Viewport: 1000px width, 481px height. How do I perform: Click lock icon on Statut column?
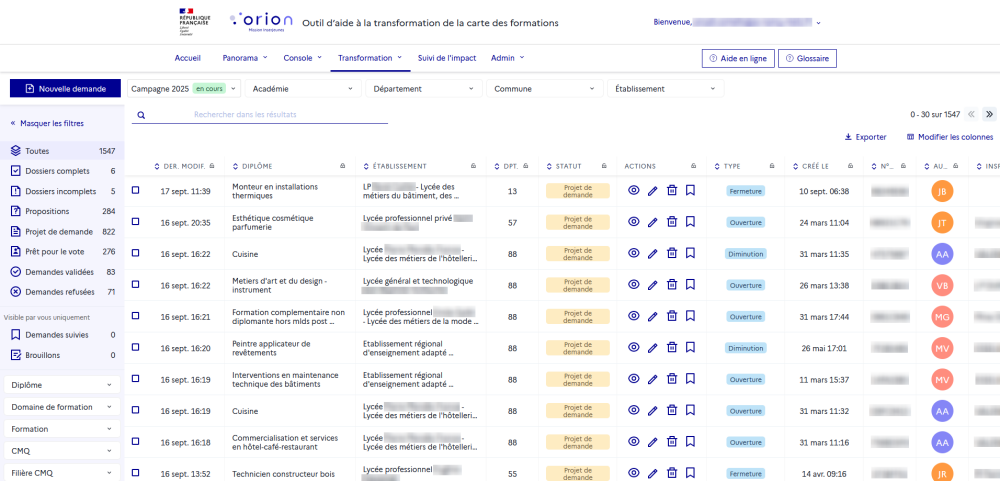coord(604,166)
